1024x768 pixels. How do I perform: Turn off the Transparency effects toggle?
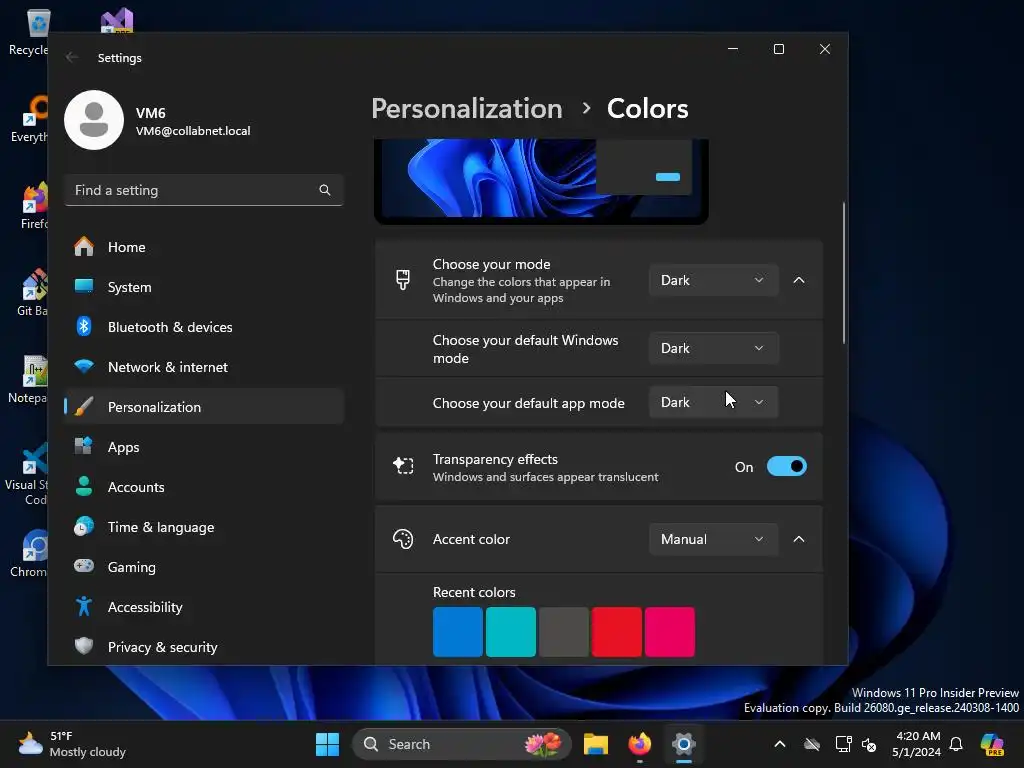pyautogui.click(x=786, y=466)
